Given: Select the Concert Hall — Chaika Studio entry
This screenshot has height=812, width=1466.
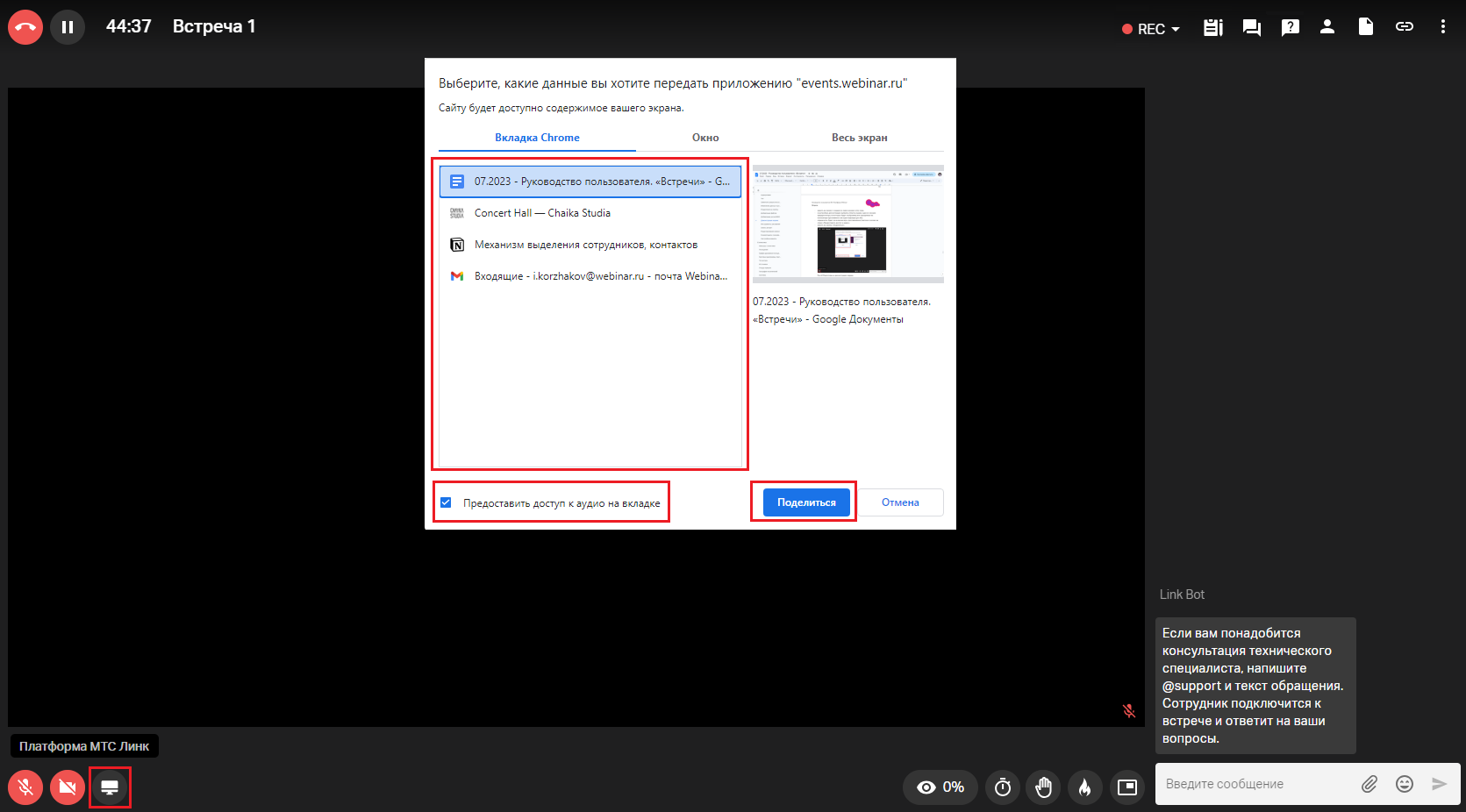Looking at the screenshot, I should point(590,213).
